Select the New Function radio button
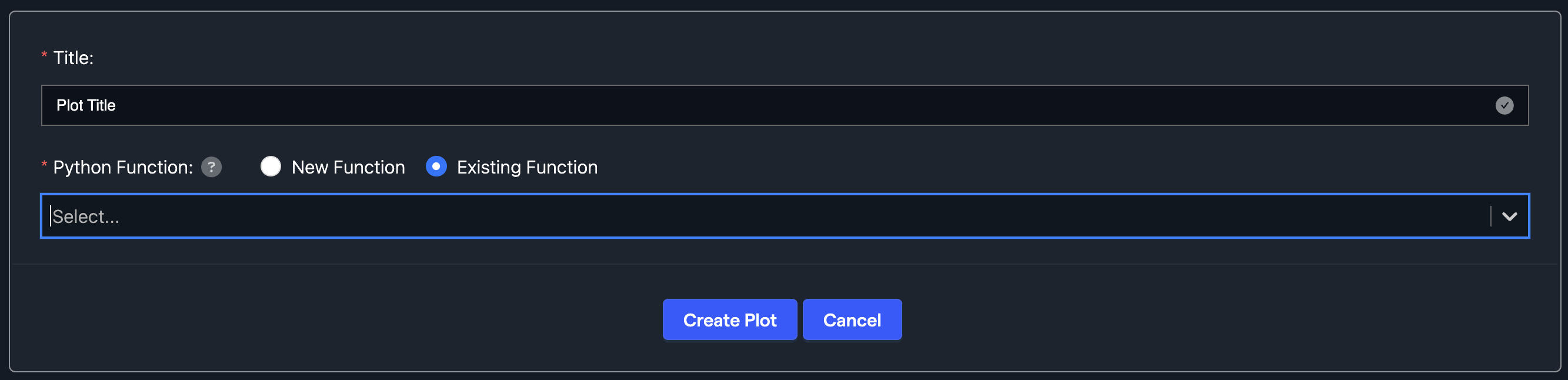Viewport: 1568px width, 380px height. point(271,166)
